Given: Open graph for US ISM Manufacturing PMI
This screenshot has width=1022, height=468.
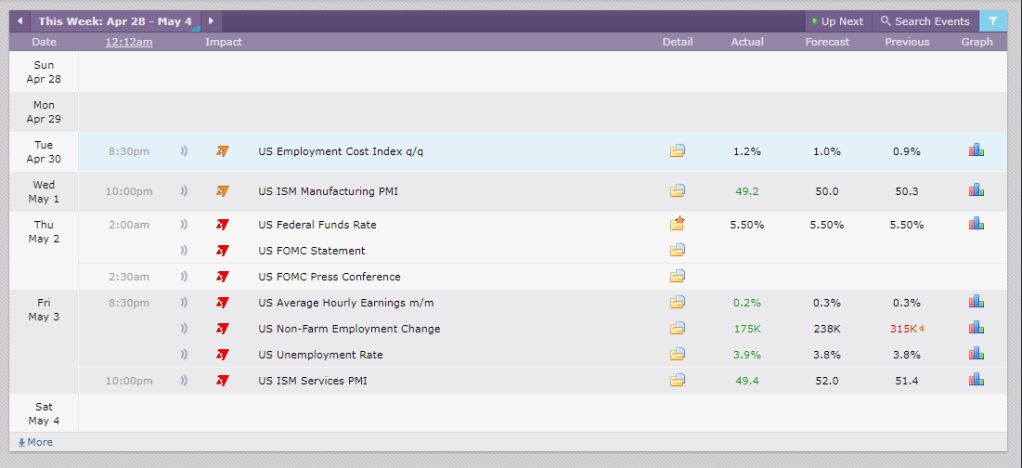Looking at the screenshot, I should (x=976, y=190).
